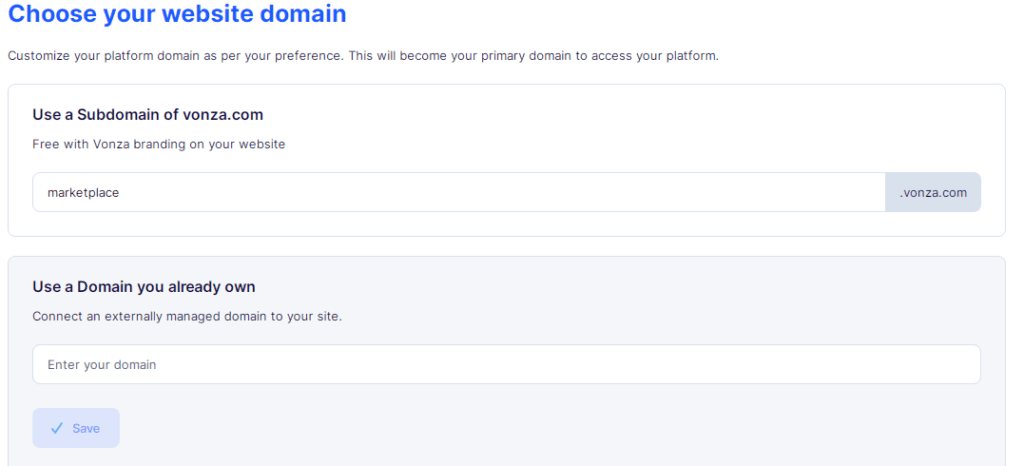
Task: Click the .vonza.com suffix box
Action: [x=933, y=192]
